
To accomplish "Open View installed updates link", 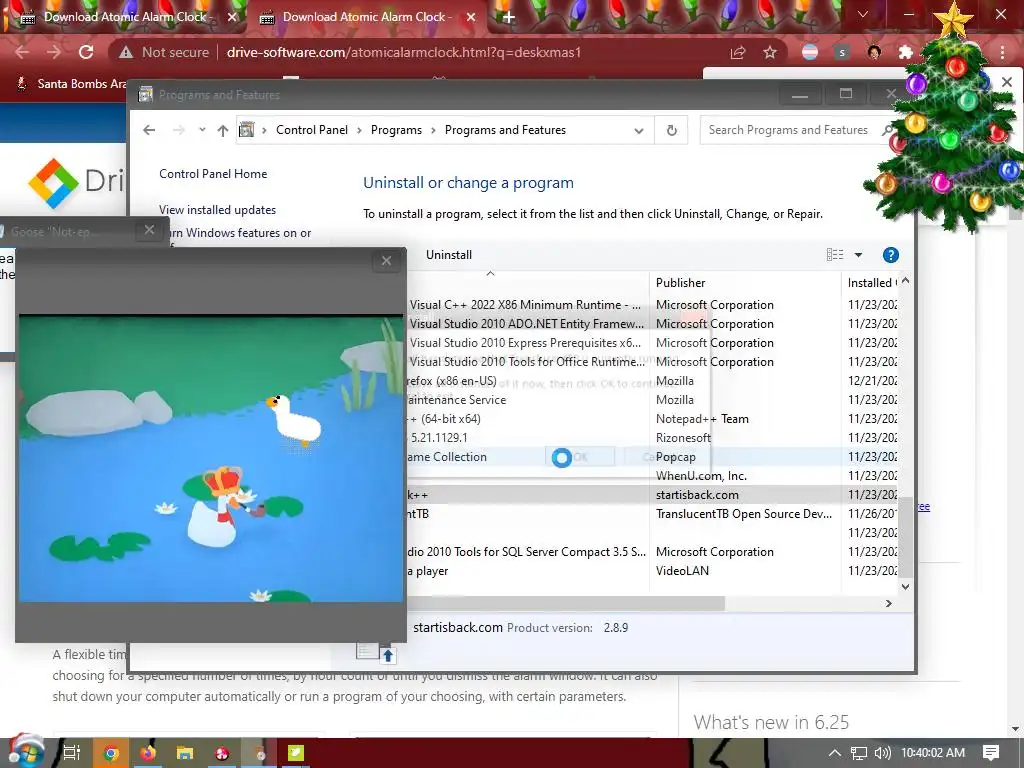I will pos(217,210).
